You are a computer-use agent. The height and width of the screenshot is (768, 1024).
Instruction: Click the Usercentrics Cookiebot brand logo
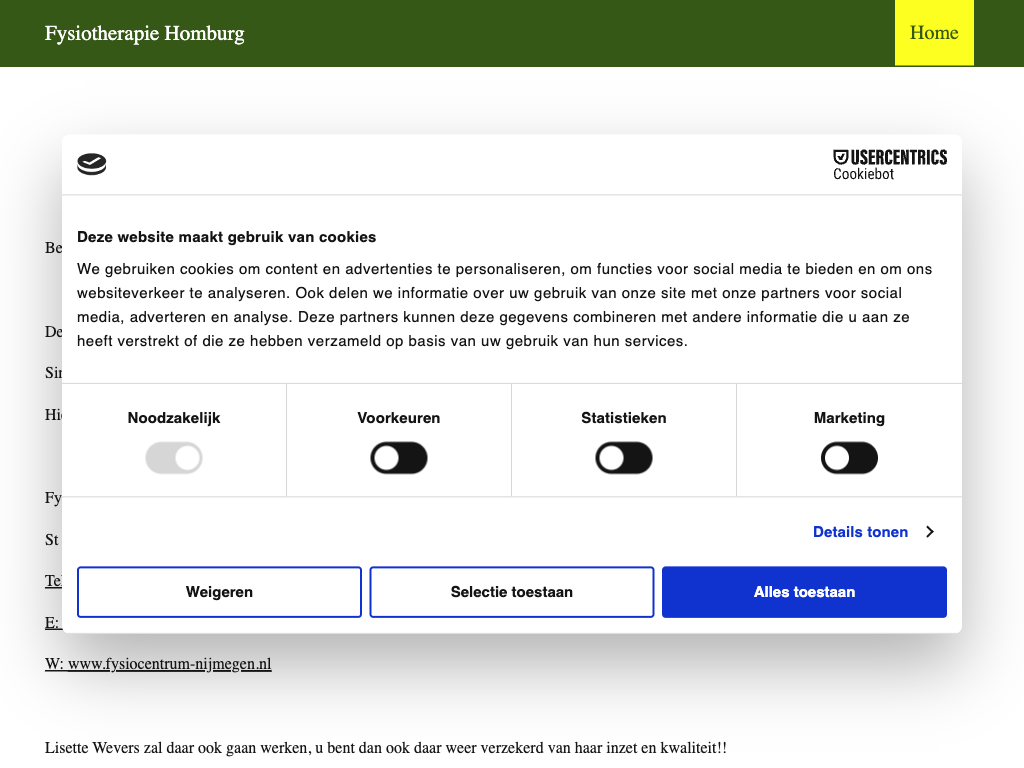coord(889,165)
